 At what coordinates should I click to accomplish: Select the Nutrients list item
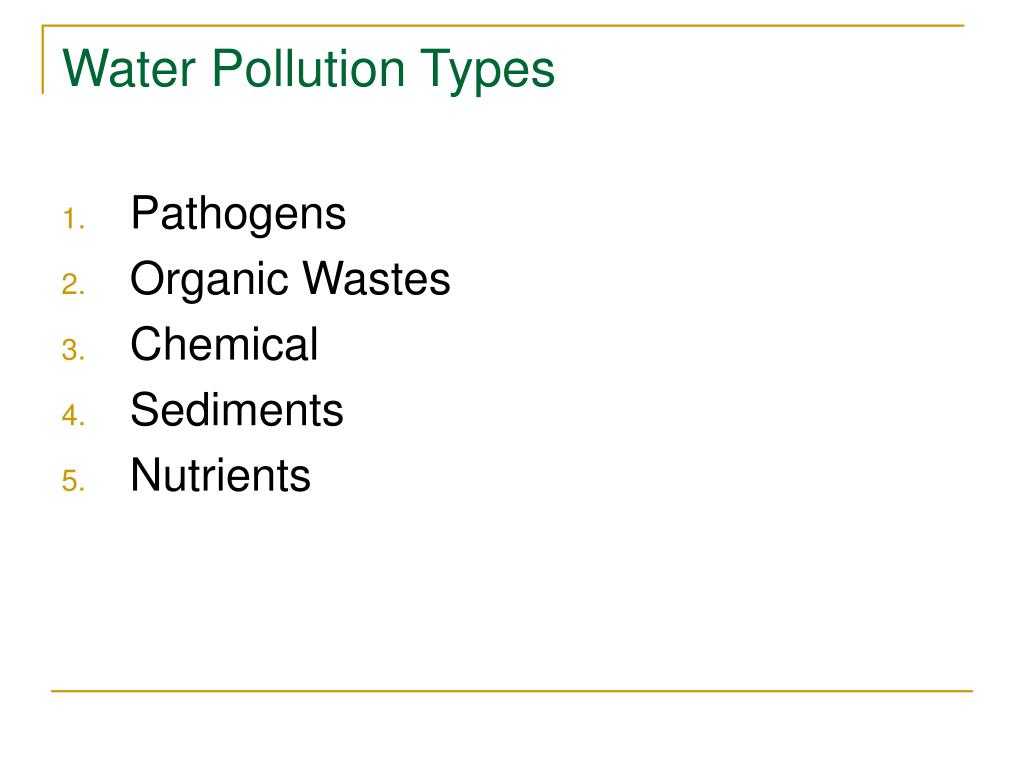[220, 475]
